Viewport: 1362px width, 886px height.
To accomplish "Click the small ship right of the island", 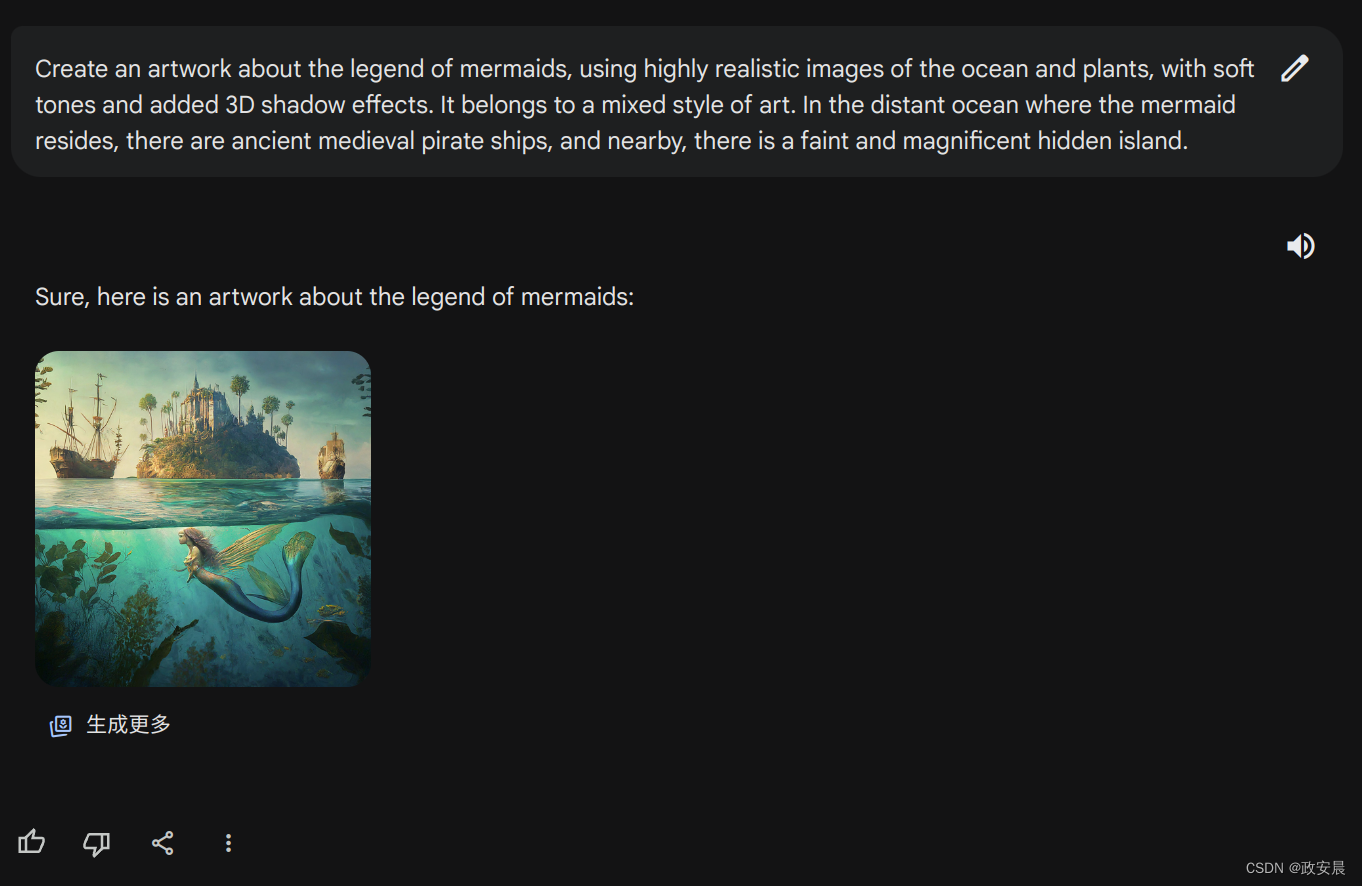I will [332, 456].
